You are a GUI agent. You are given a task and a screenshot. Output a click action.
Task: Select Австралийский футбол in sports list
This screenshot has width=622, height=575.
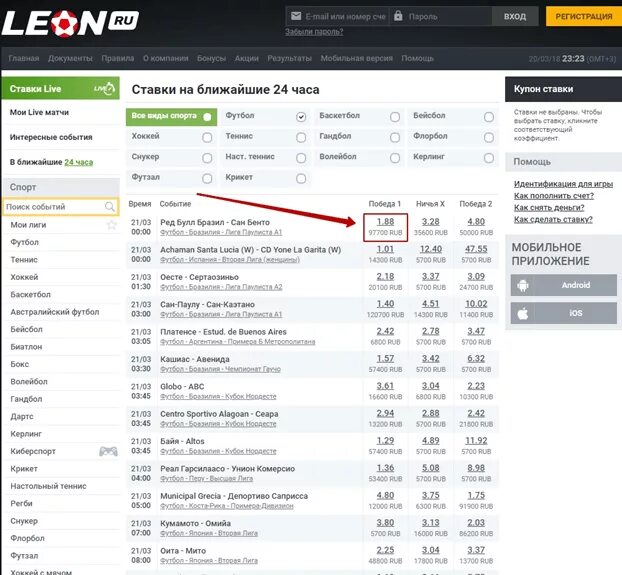[x=55, y=312]
